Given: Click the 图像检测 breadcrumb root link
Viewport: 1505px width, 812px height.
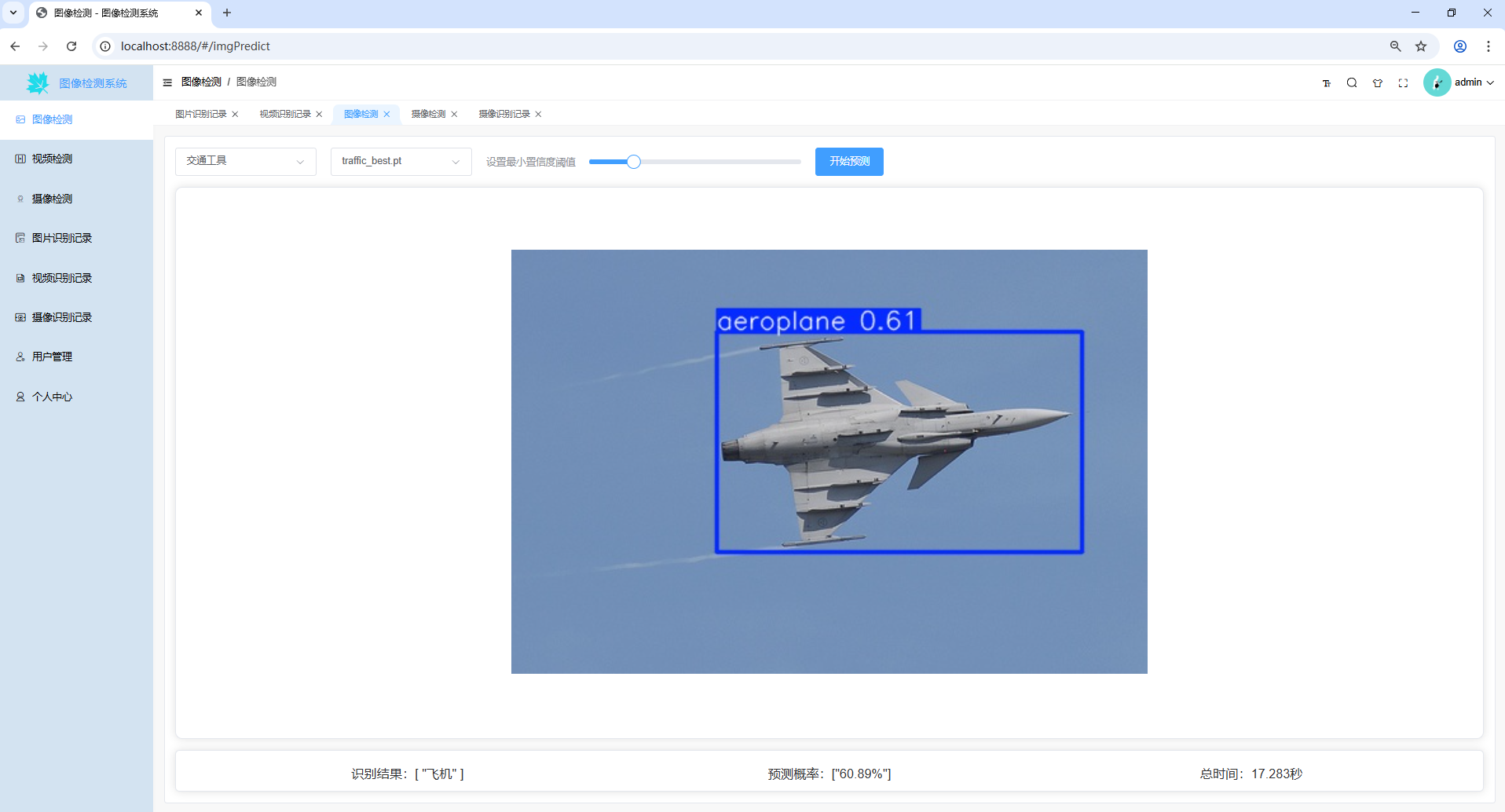Looking at the screenshot, I should pyautogui.click(x=201, y=82).
